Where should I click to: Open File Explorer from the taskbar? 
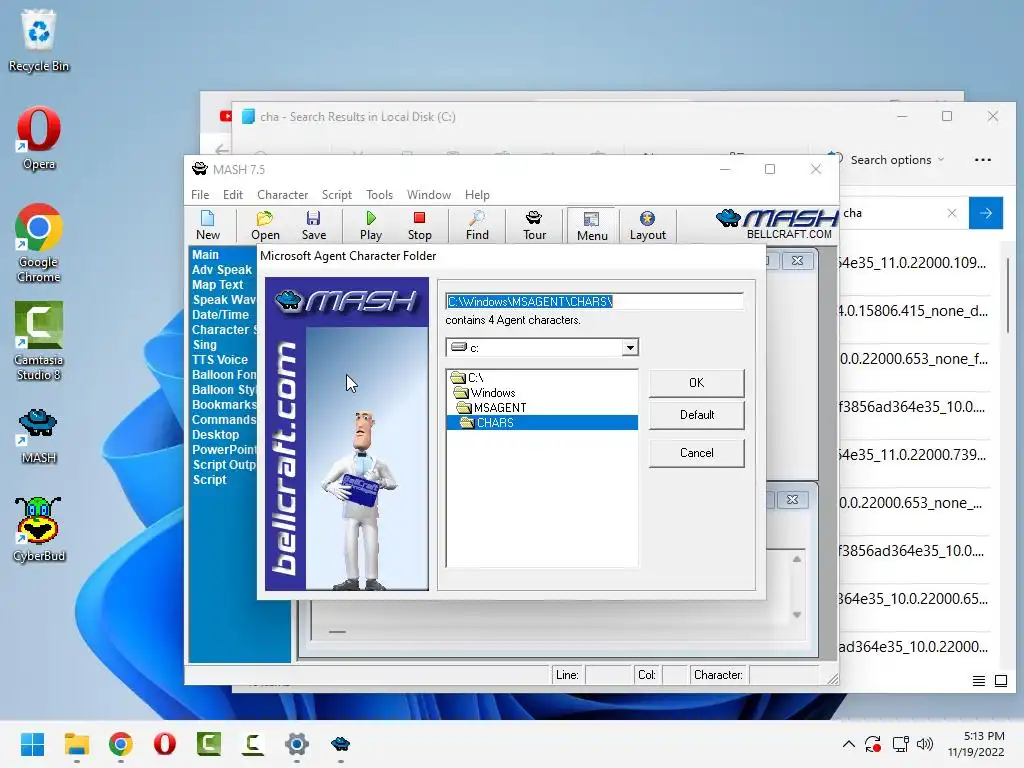[x=76, y=744]
